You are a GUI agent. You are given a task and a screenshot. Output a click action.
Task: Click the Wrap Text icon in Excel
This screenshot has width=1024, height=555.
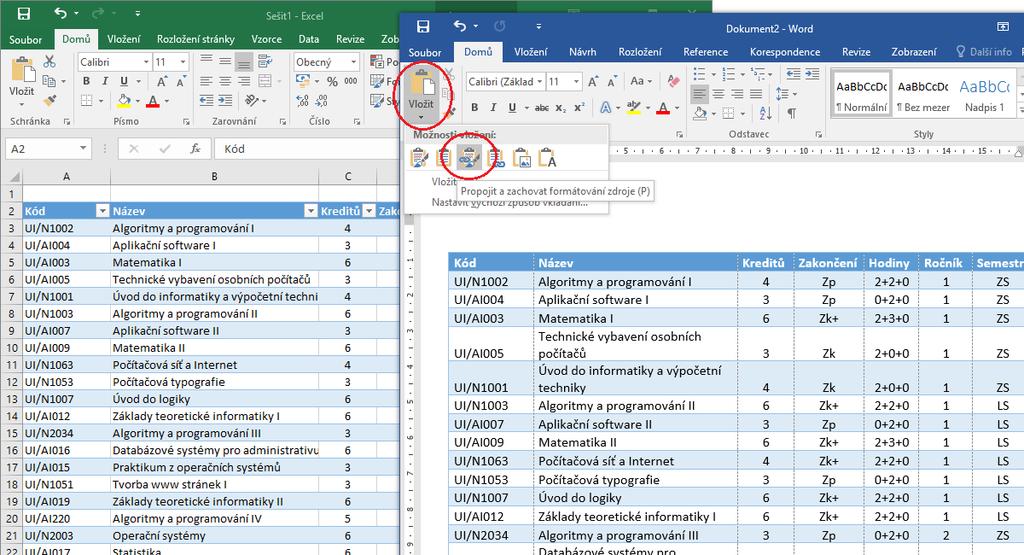pos(264,62)
